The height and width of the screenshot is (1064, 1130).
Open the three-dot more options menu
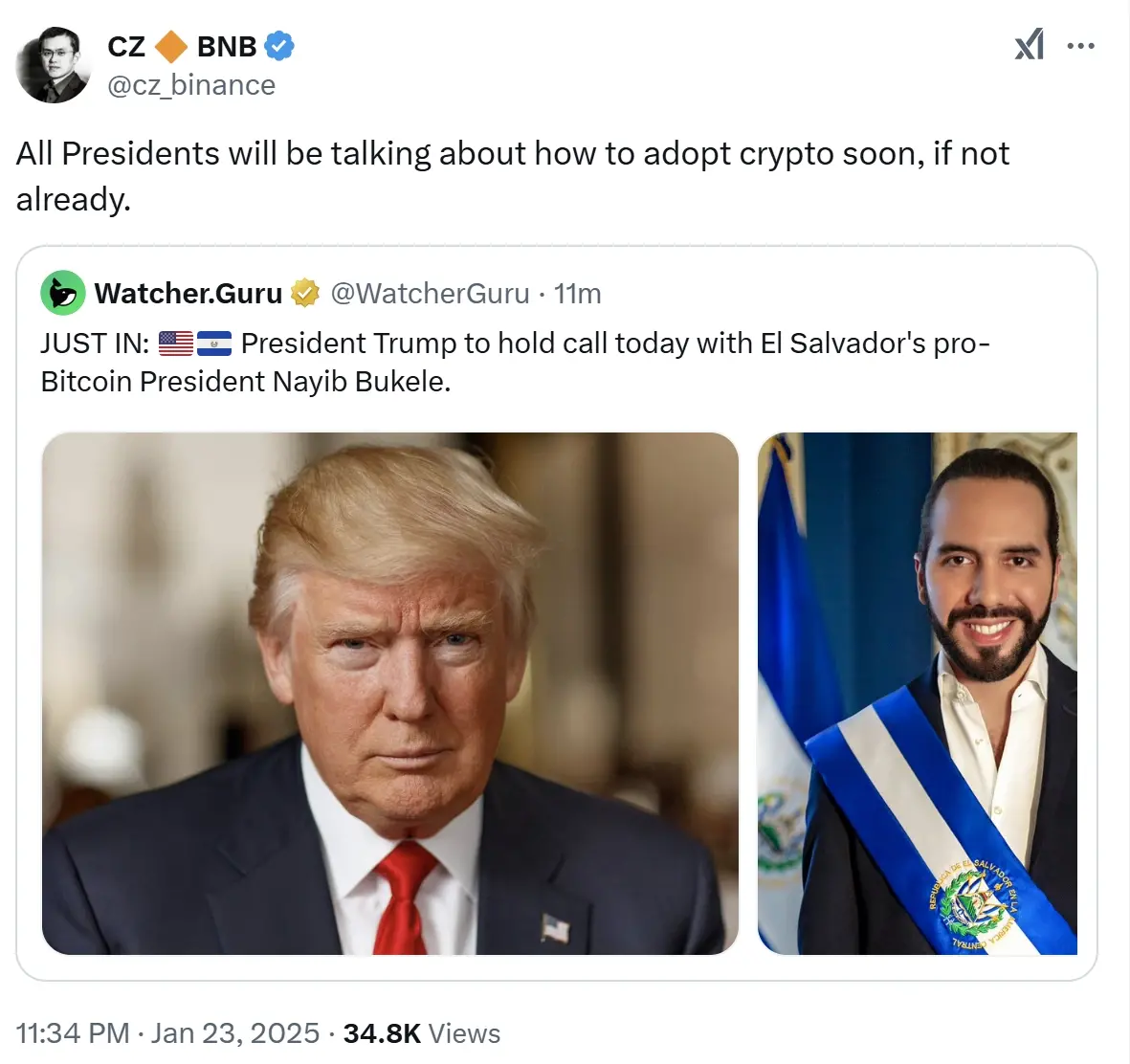pyautogui.click(x=1081, y=46)
